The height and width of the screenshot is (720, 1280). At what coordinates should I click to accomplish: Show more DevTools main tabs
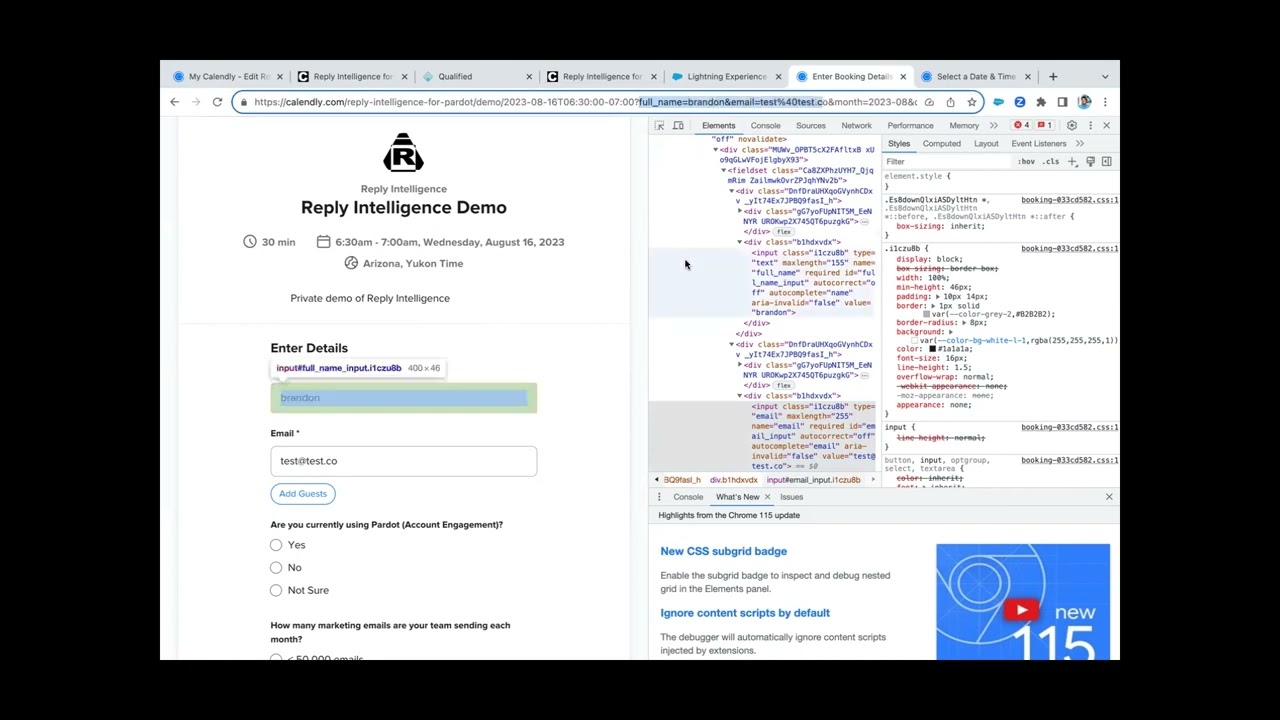point(993,126)
